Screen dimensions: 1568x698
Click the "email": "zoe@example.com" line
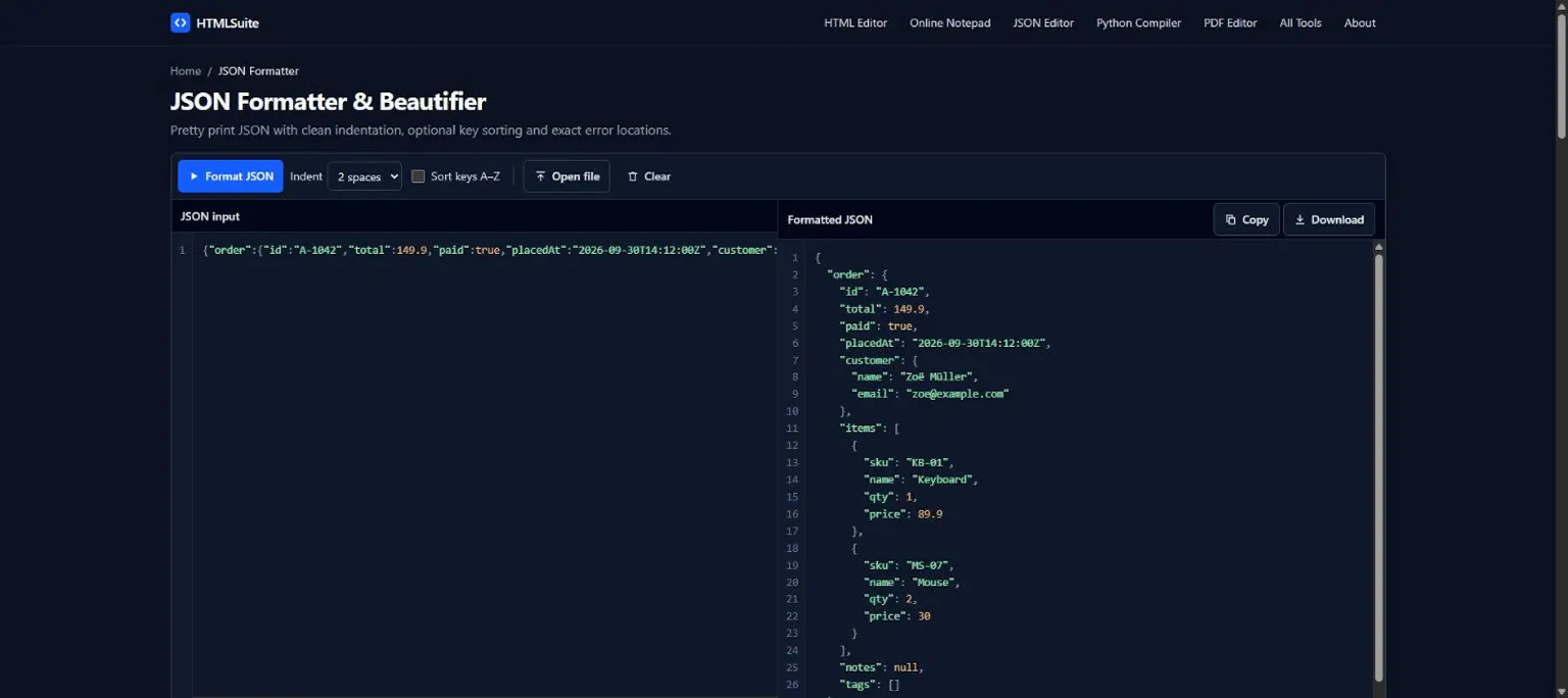pos(930,394)
